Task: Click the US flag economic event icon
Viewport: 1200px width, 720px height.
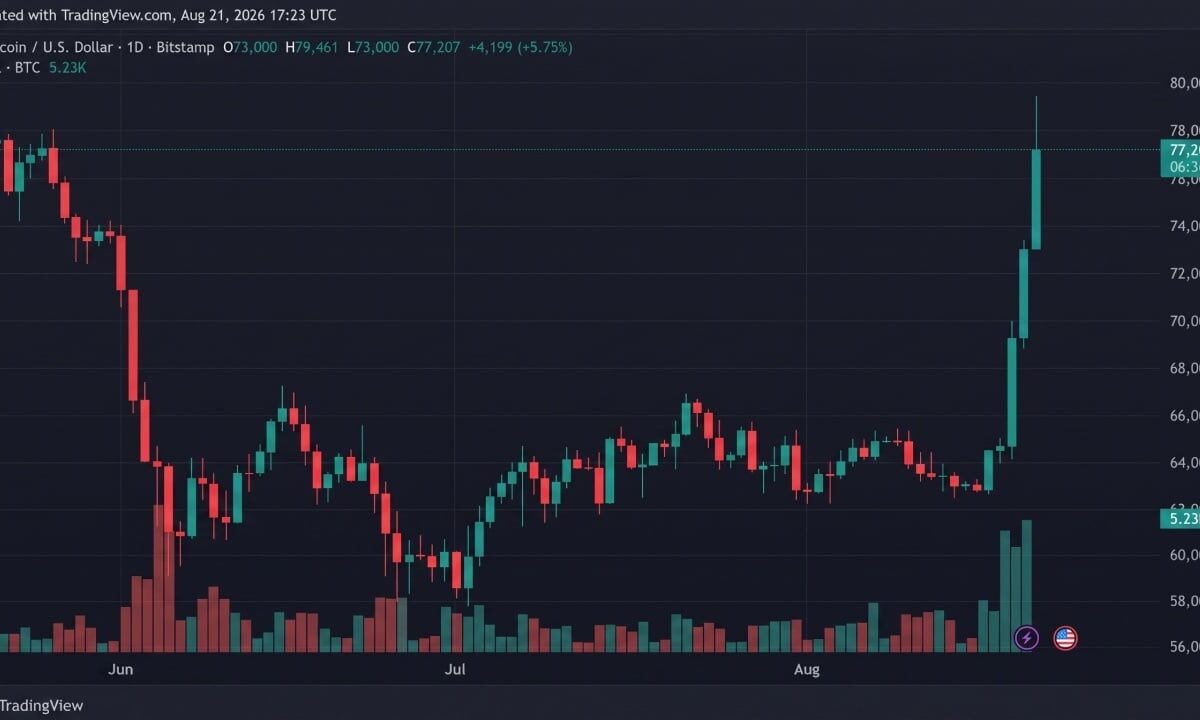Action: pyautogui.click(x=1065, y=637)
